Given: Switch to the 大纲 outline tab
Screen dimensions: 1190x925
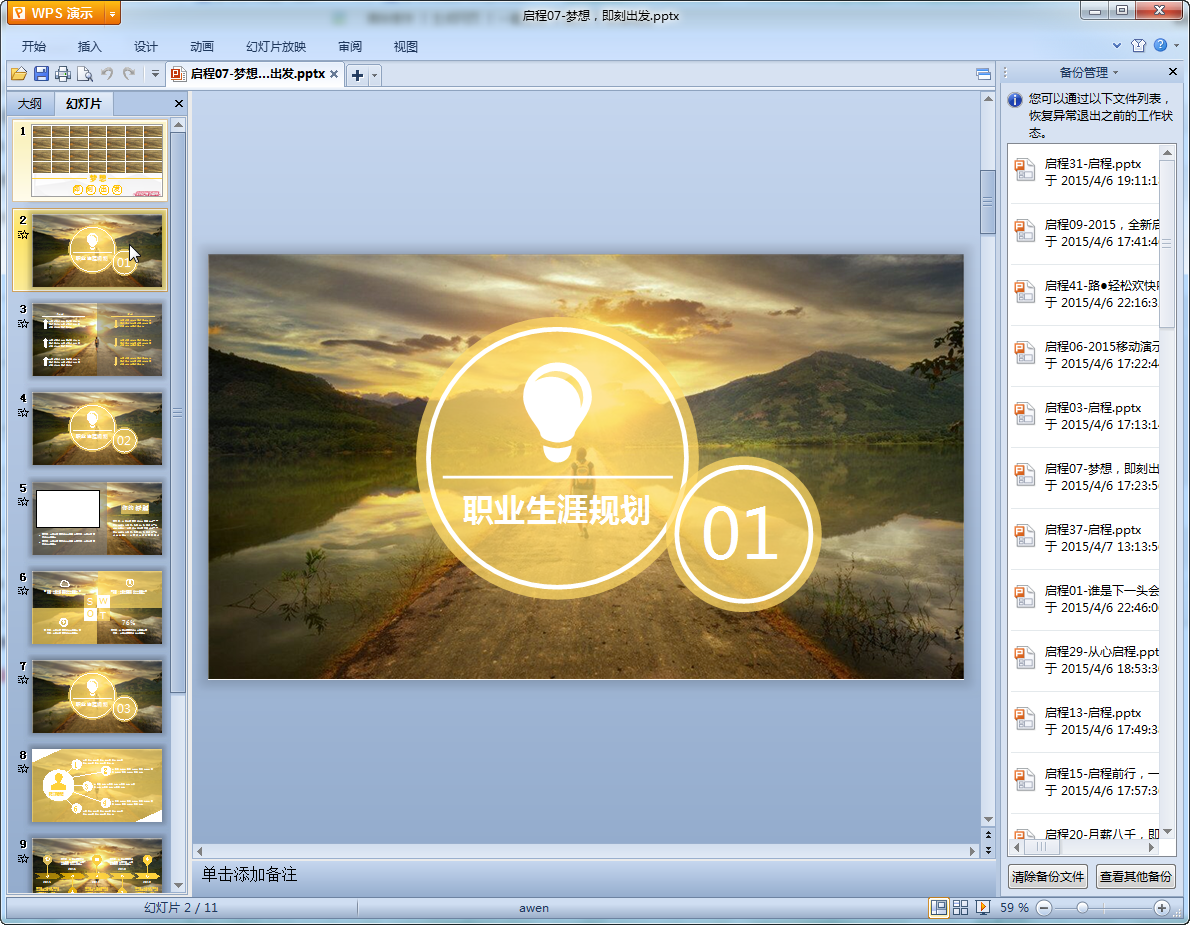Looking at the screenshot, I should (x=30, y=103).
